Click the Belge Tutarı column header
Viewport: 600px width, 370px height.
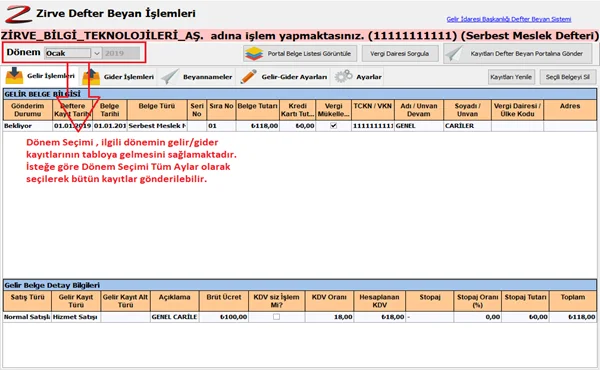258,110
